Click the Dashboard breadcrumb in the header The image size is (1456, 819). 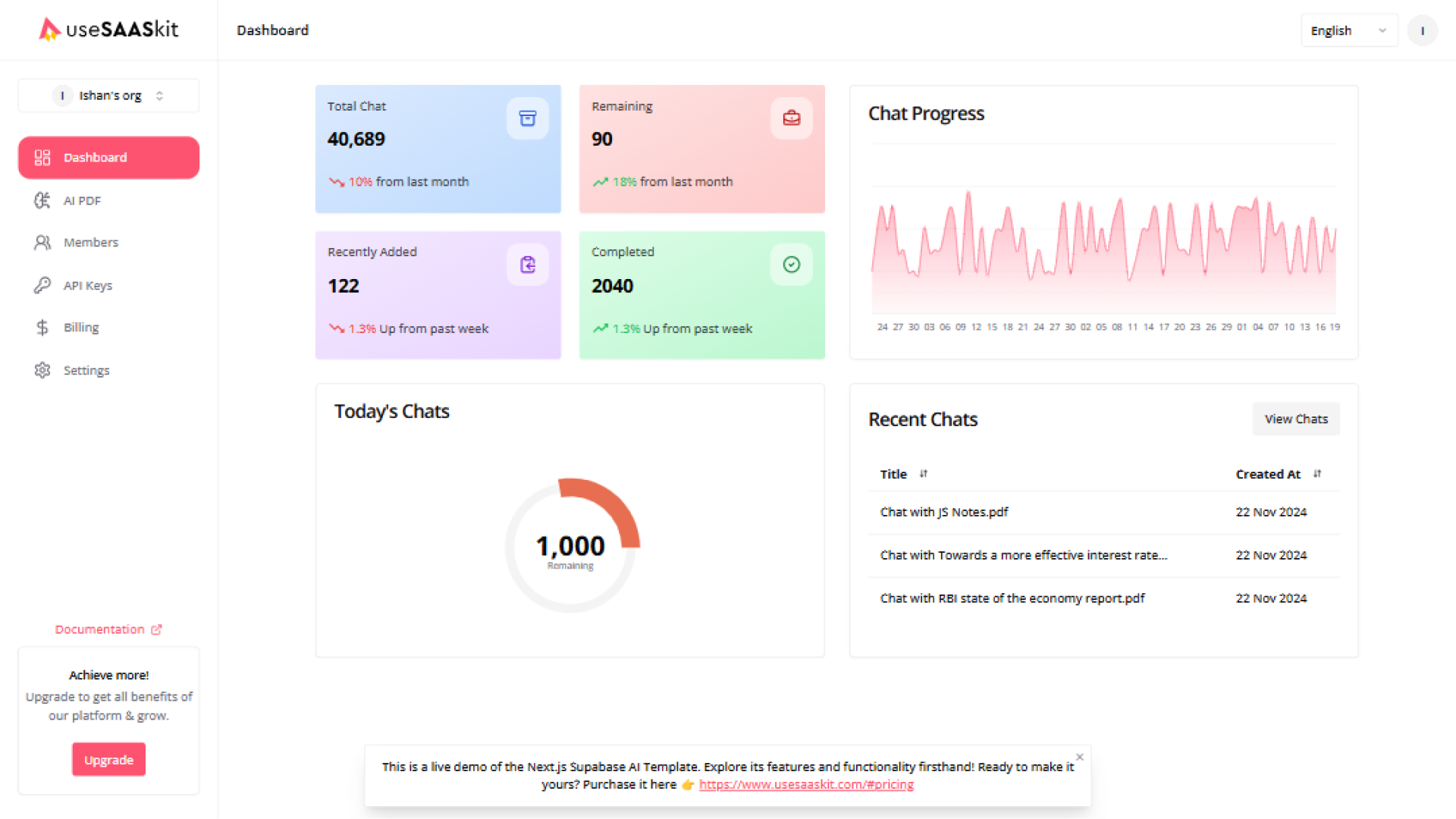tap(273, 30)
